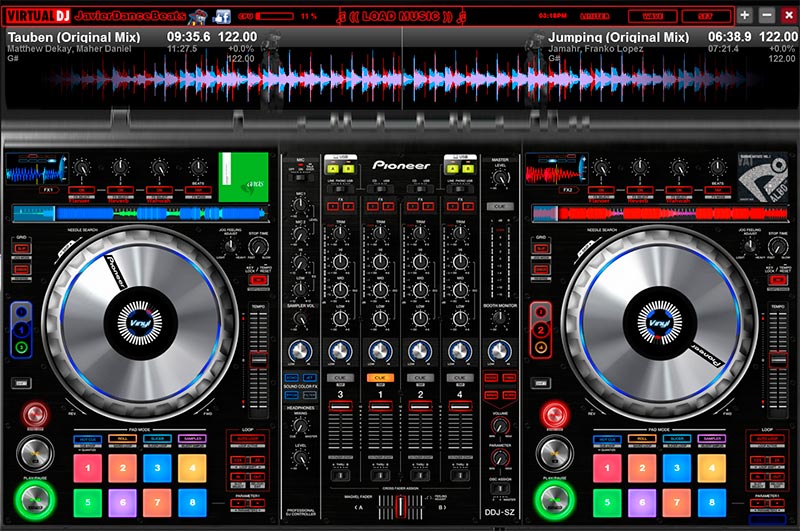The width and height of the screenshot is (800, 531).
Task: Toggle the Master Cue button
Action: pos(499,207)
